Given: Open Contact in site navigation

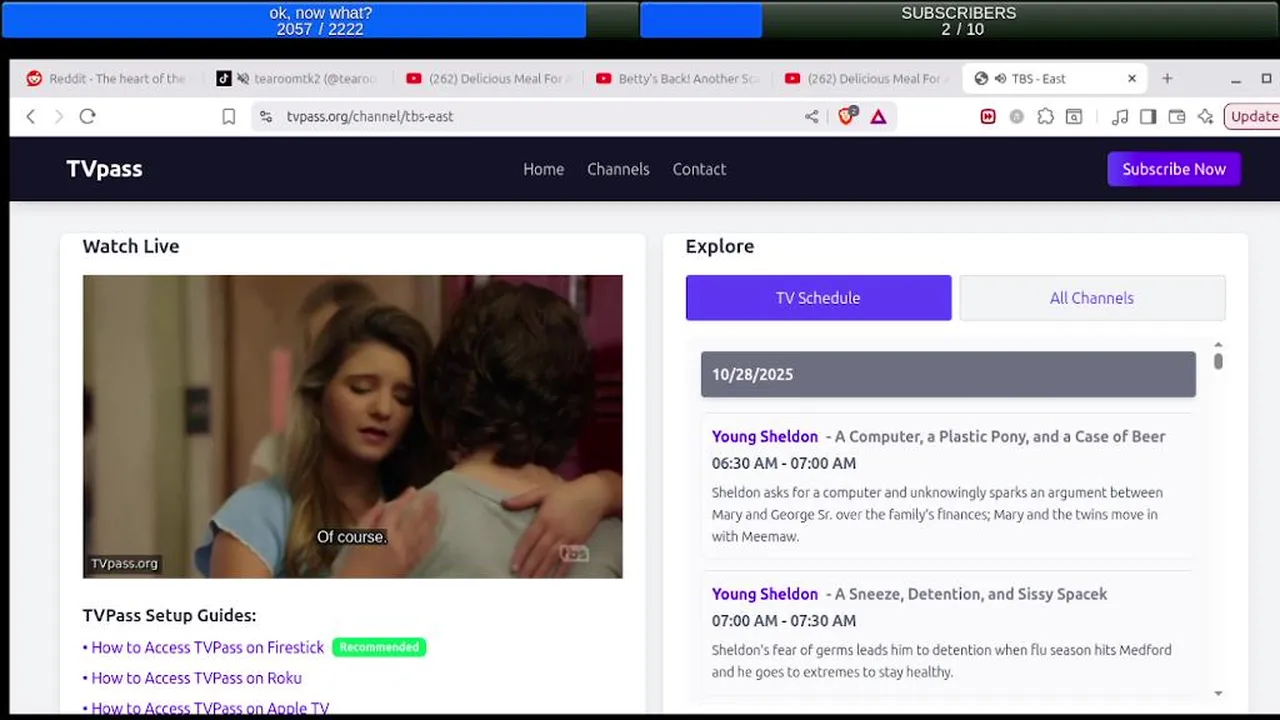Looking at the screenshot, I should [699, 169].
